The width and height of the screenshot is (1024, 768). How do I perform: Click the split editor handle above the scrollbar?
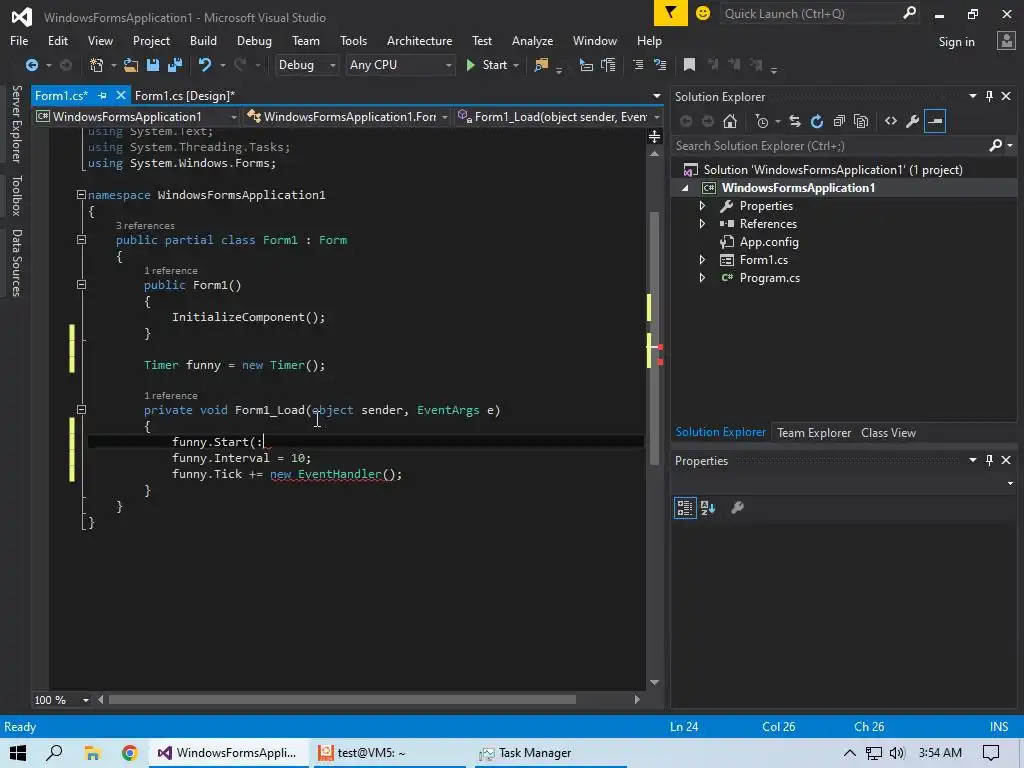(x=654, y=136)
